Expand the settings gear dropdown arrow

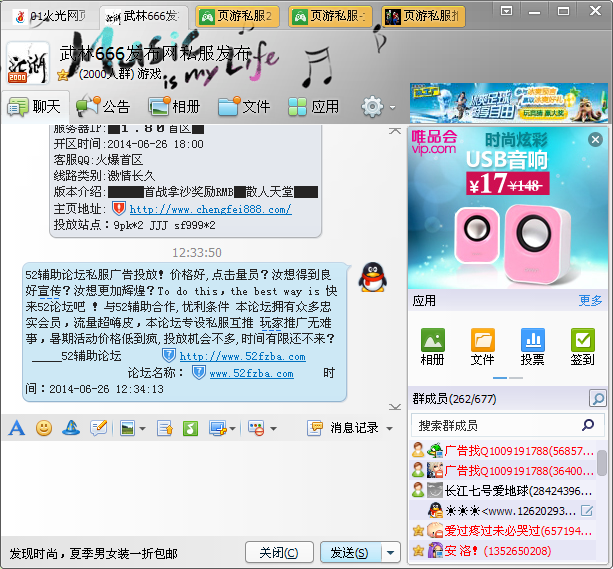[x=392, y=107]
